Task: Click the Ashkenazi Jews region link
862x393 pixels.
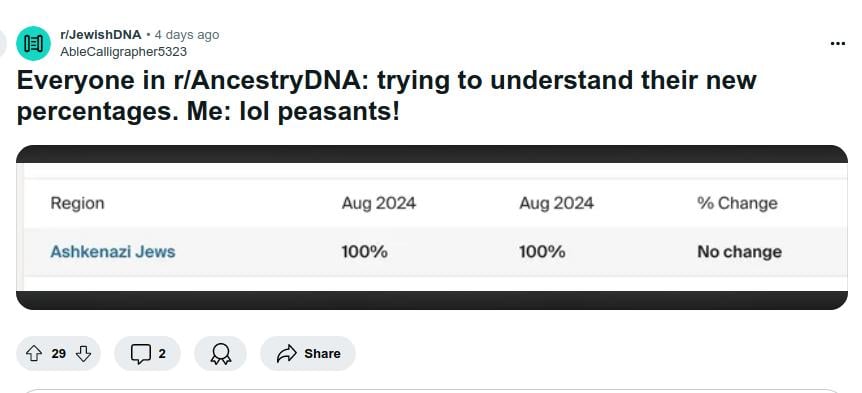Action: pyautogui.click(x=113, y=252)
